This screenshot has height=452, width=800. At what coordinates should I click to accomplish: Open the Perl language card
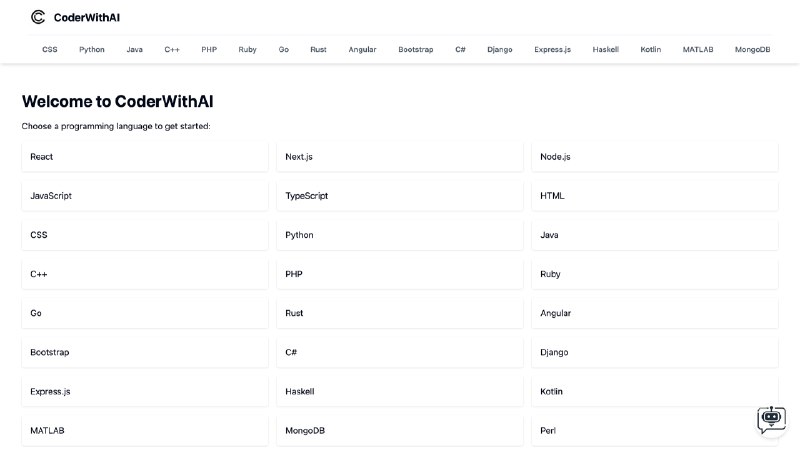(x=654, y=431)
